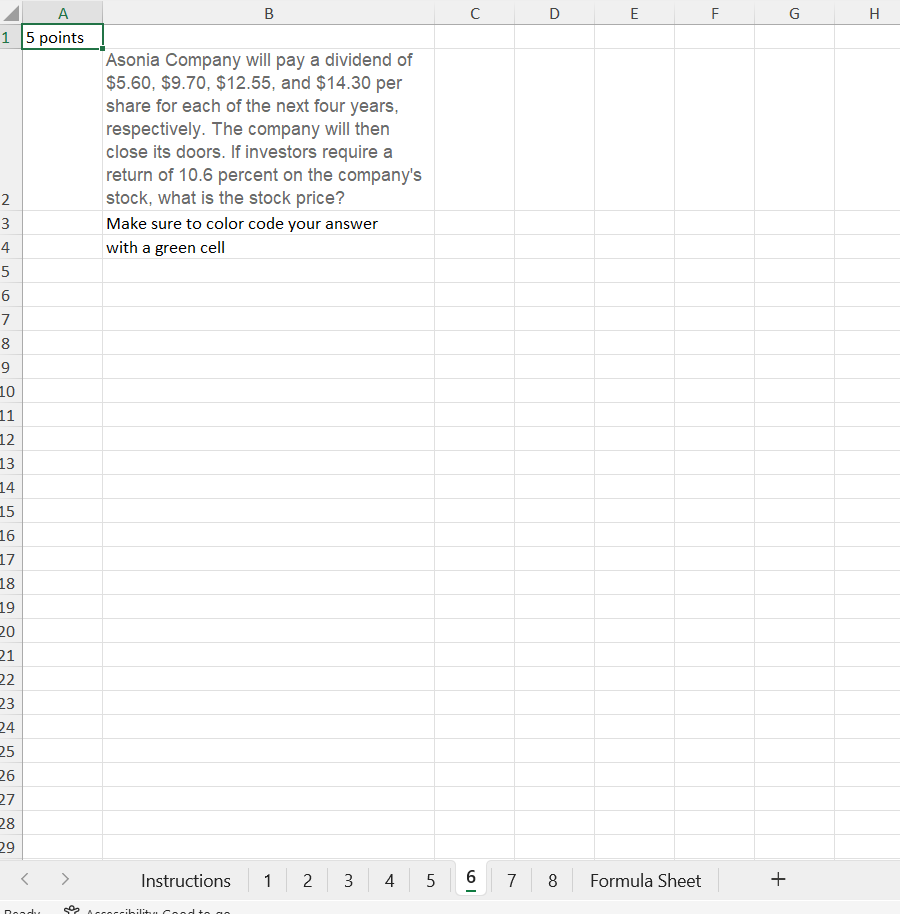Select row 25 header
Viewport: 900px width, 914px height.
pyautogui.click(x=10, y=751)
